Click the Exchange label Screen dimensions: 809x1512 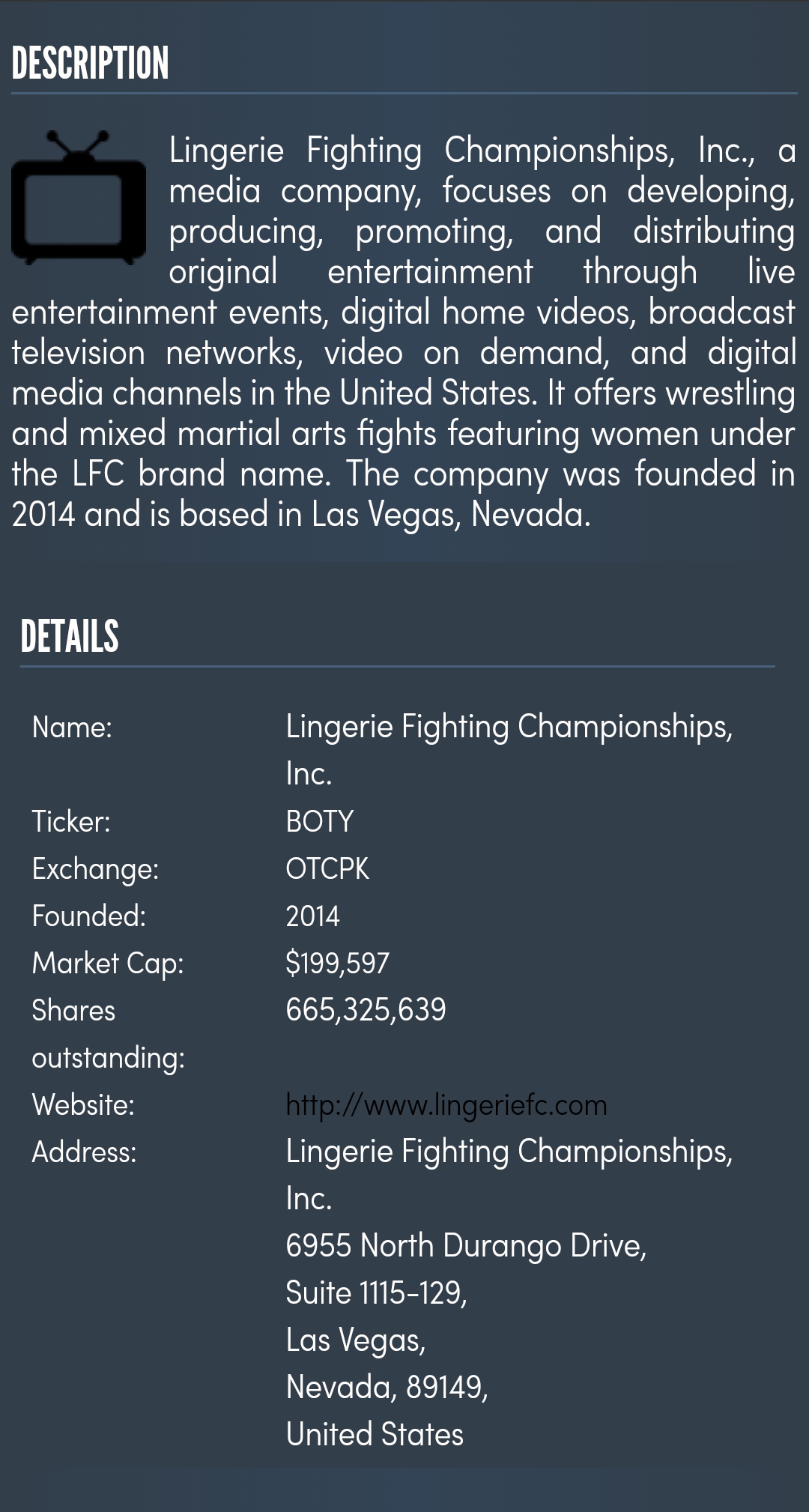95,870
